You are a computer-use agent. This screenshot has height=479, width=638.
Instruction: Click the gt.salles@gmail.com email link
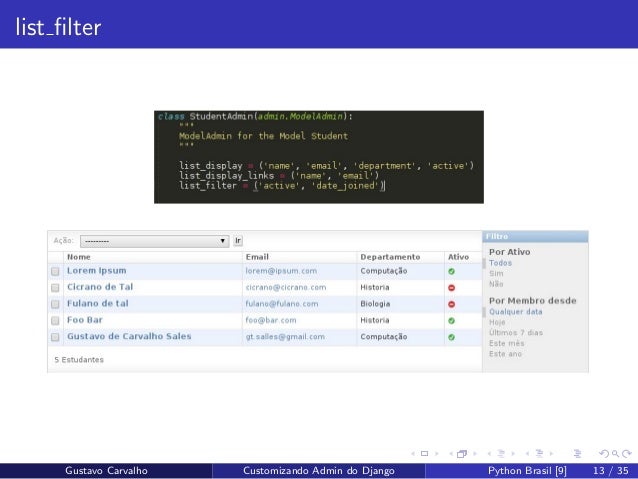pyautogui.click(x=285, y=337)
